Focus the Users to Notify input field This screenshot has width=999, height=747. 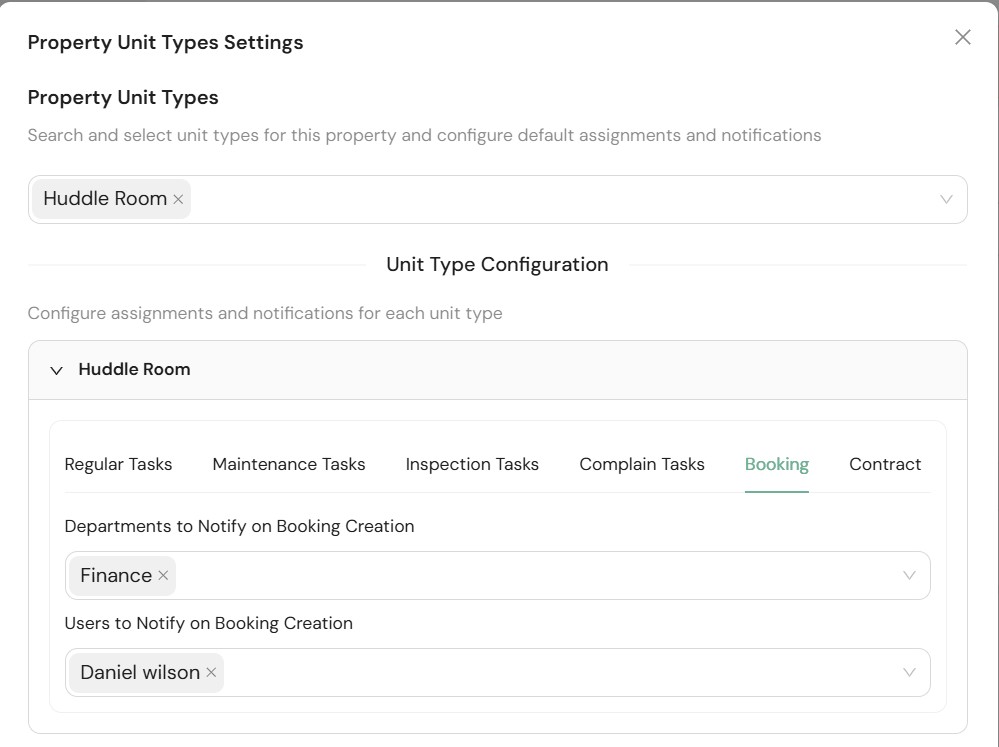click(x=560, y=673)
